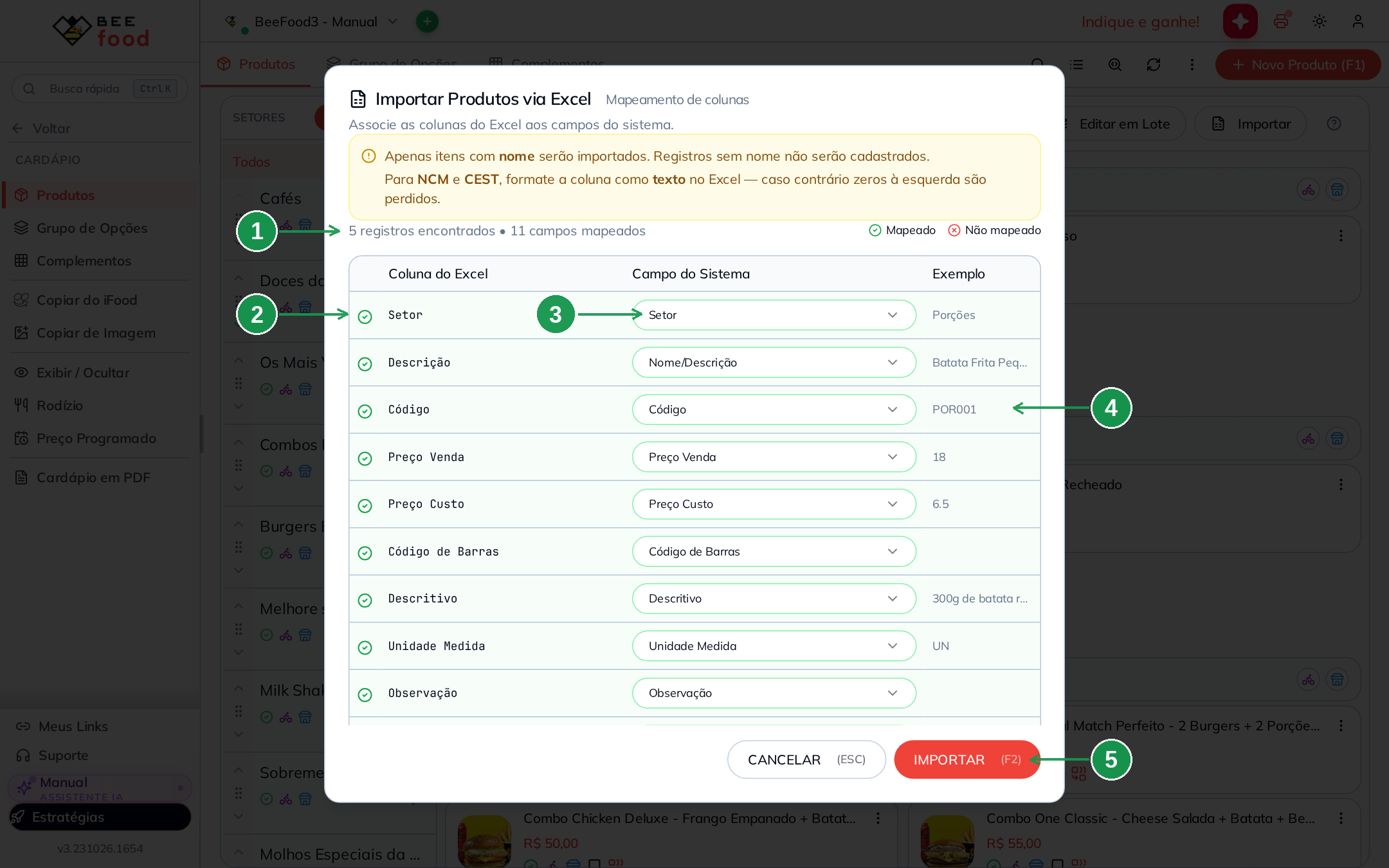Select Produtos in the Cardápio sidebar
This screenshot has width=1389, height=868.
(101, 195)
